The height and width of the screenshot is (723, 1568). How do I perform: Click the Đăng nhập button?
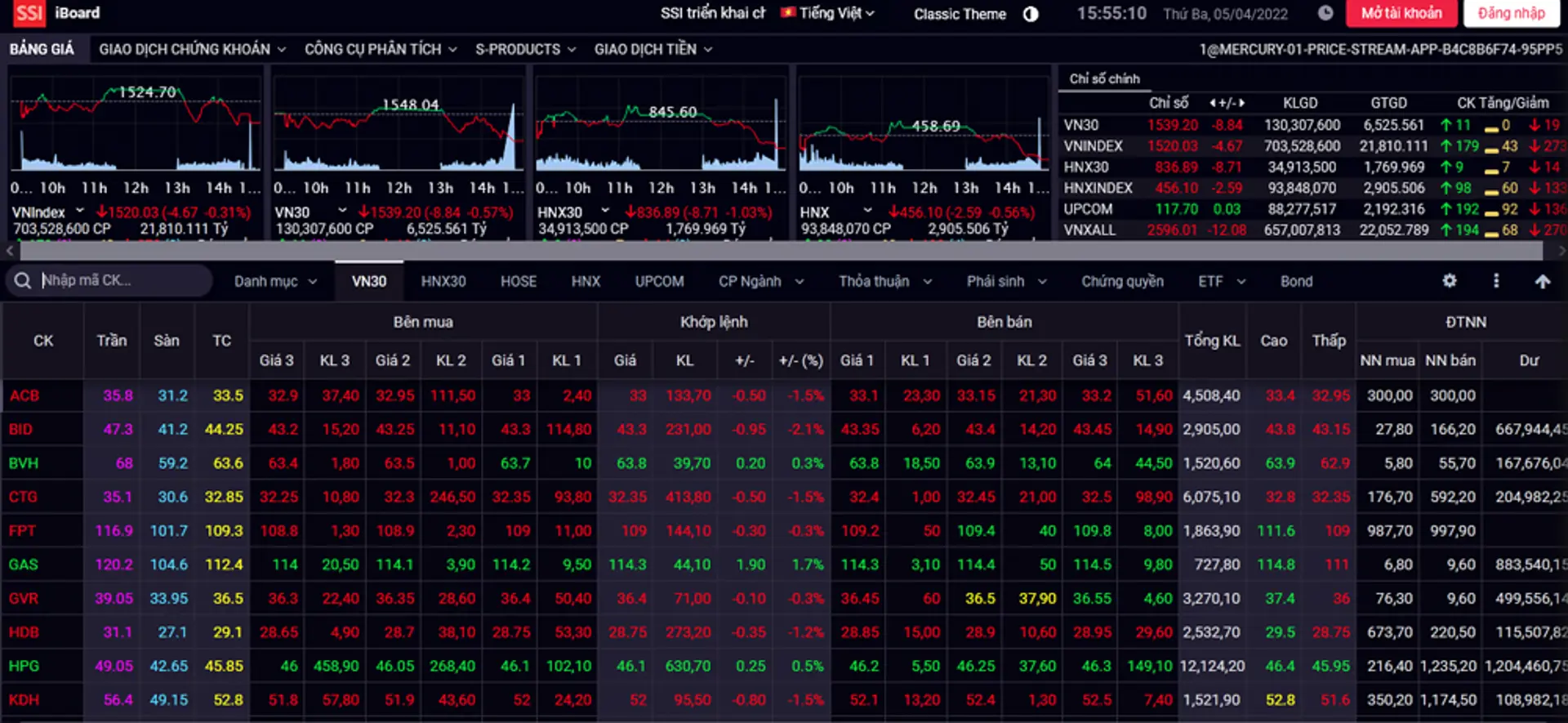[x=1512, y=13]
